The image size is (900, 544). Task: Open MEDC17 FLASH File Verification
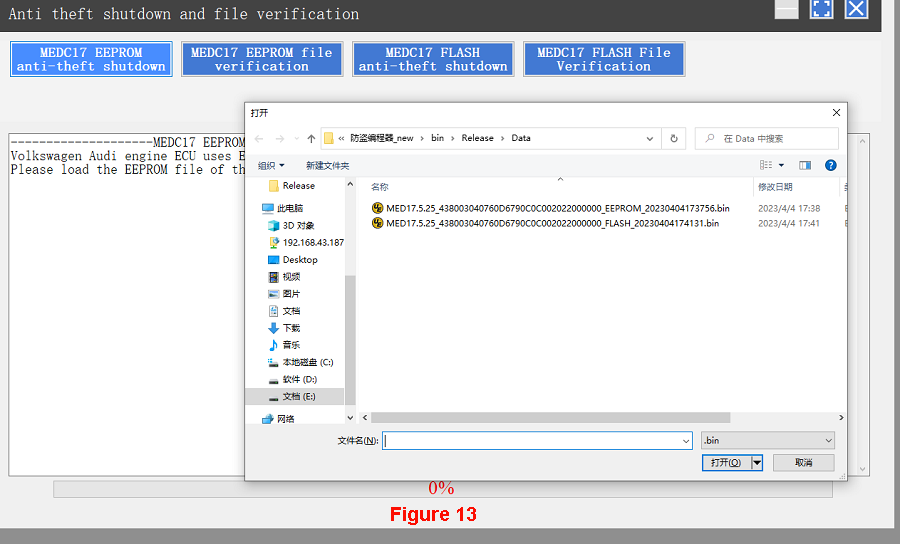(604, 59)
